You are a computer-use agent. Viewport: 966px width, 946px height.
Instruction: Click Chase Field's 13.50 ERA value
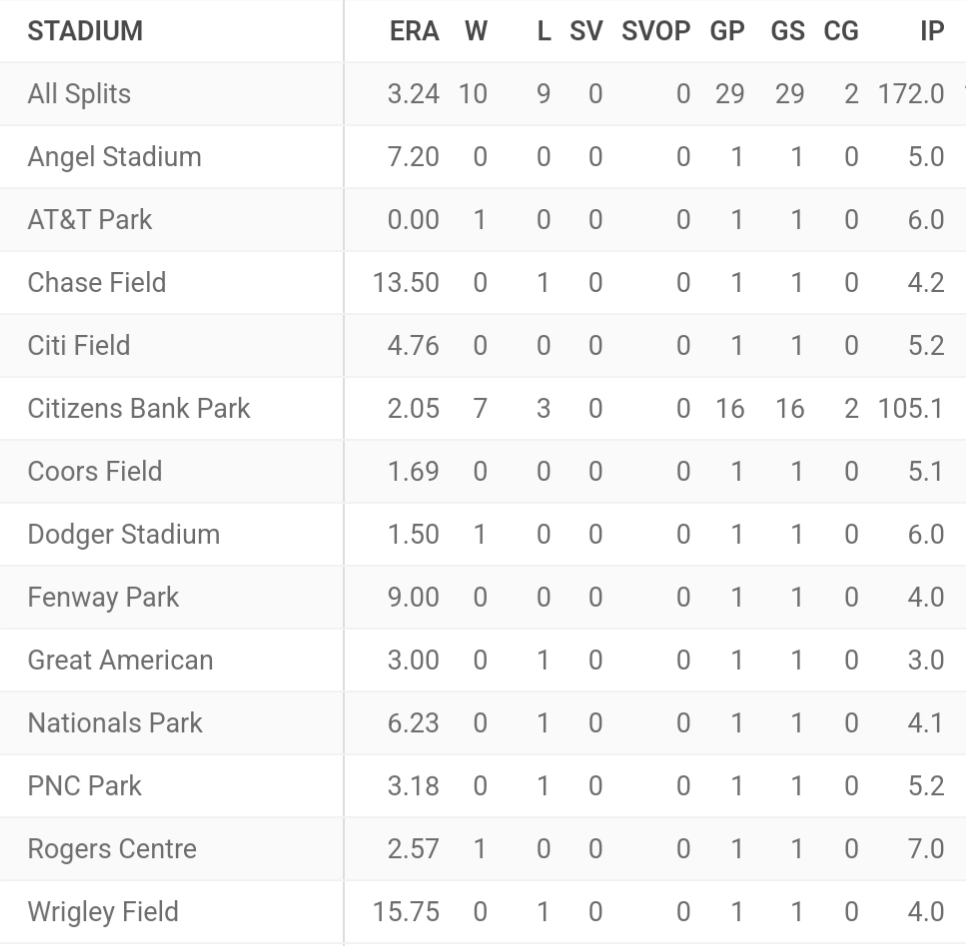point(406,283)
